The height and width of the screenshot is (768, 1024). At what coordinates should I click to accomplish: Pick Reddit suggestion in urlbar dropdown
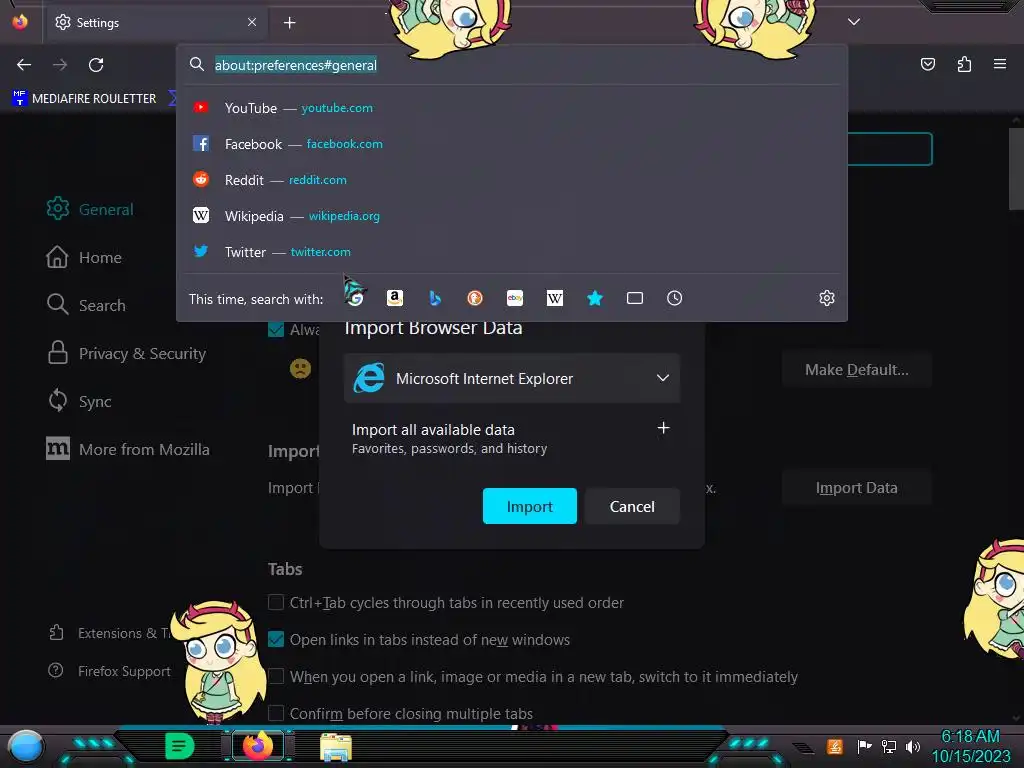[512, 180]
